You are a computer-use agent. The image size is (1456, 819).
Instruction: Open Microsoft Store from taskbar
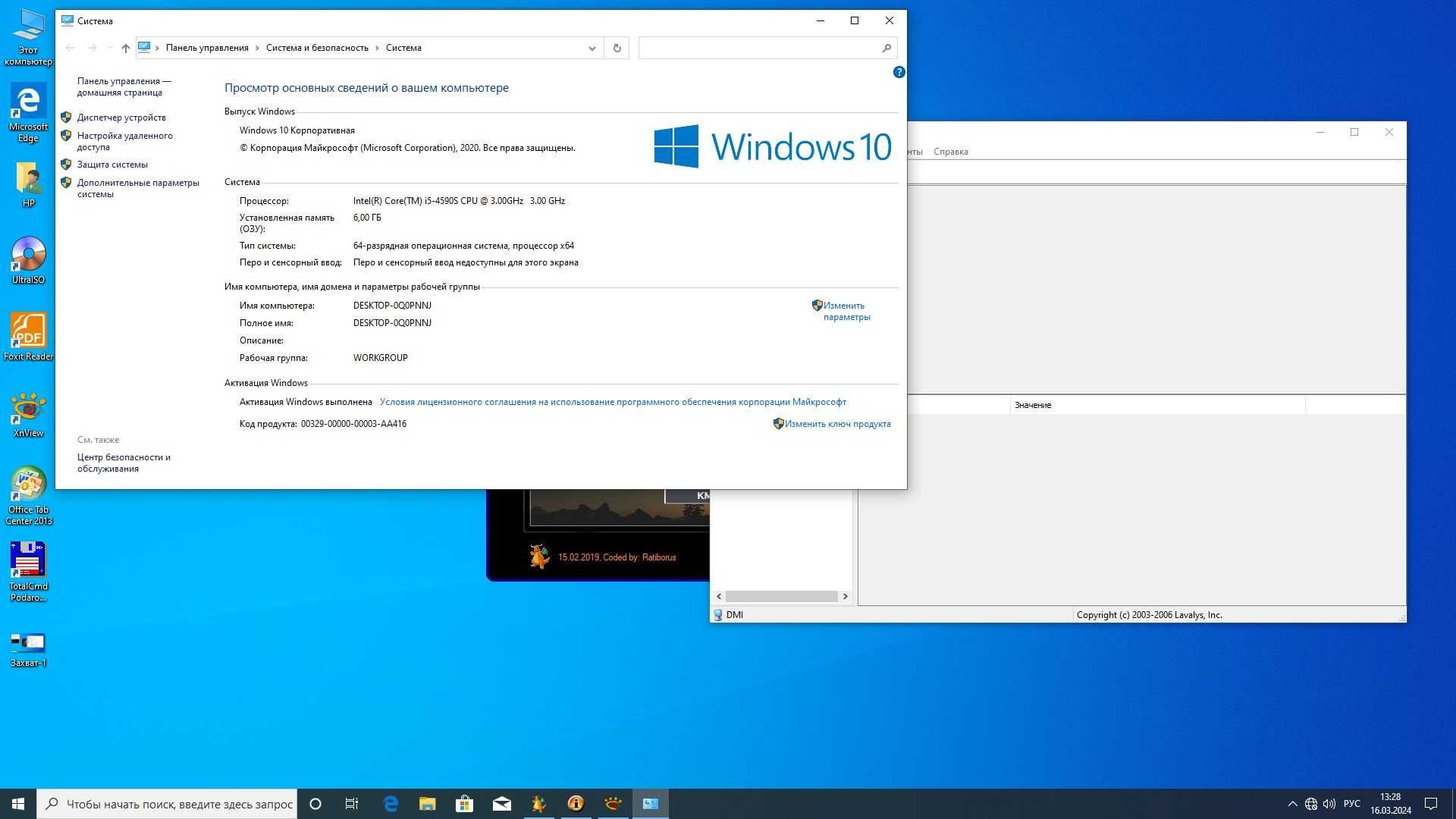pos(464,804)
